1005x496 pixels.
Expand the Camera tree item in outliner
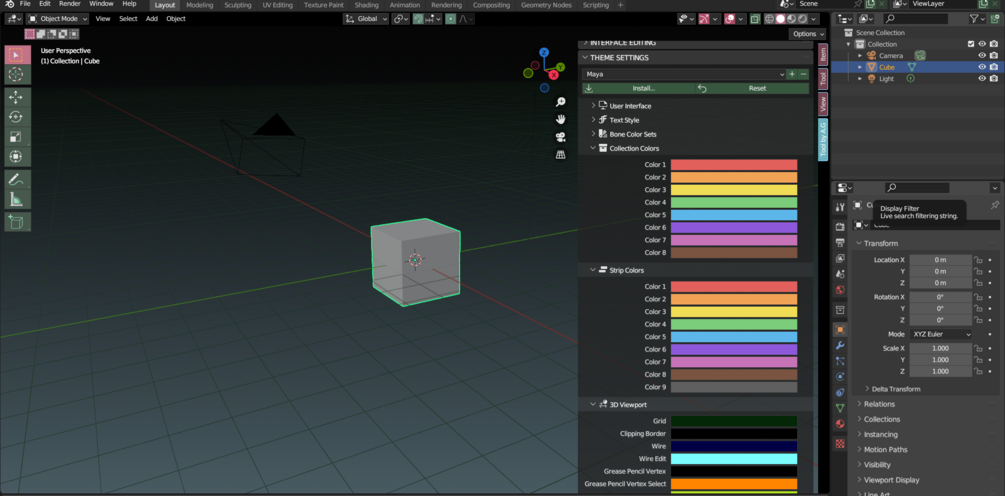coord(860,56)
